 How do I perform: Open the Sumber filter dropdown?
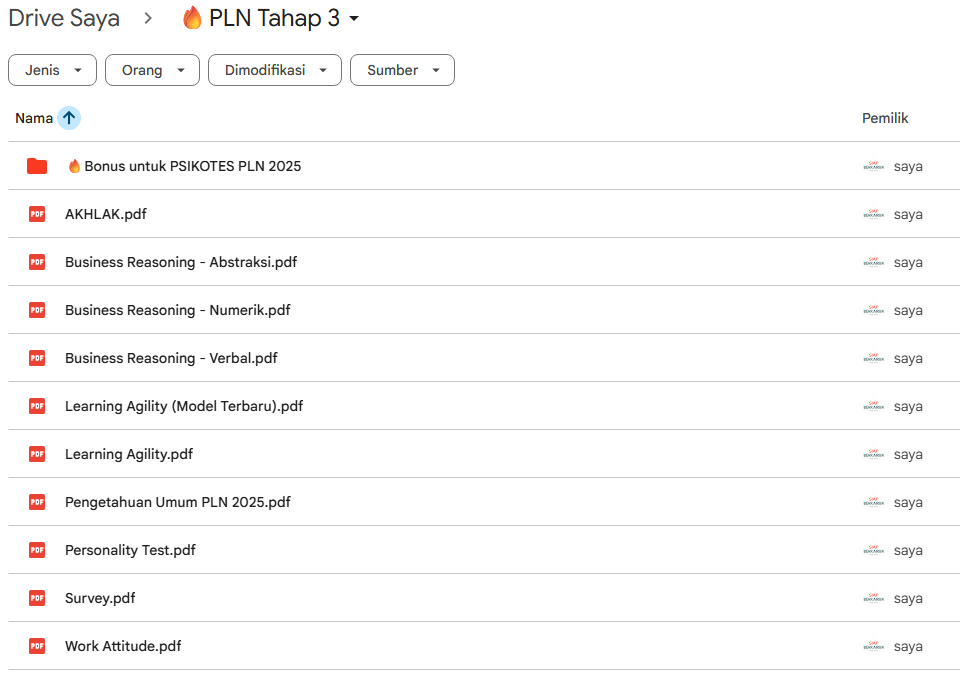click(x=402, y=70)
